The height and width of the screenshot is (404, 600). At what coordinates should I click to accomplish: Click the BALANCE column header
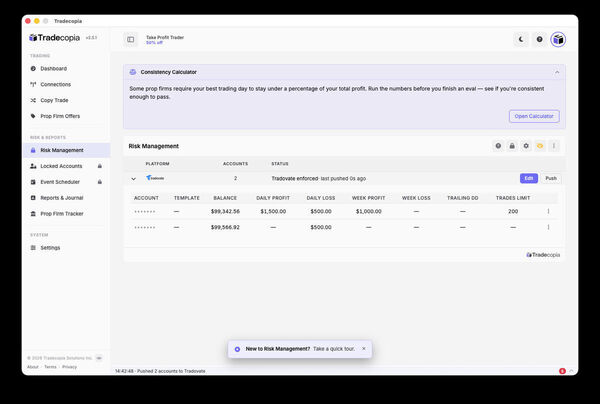225,198
